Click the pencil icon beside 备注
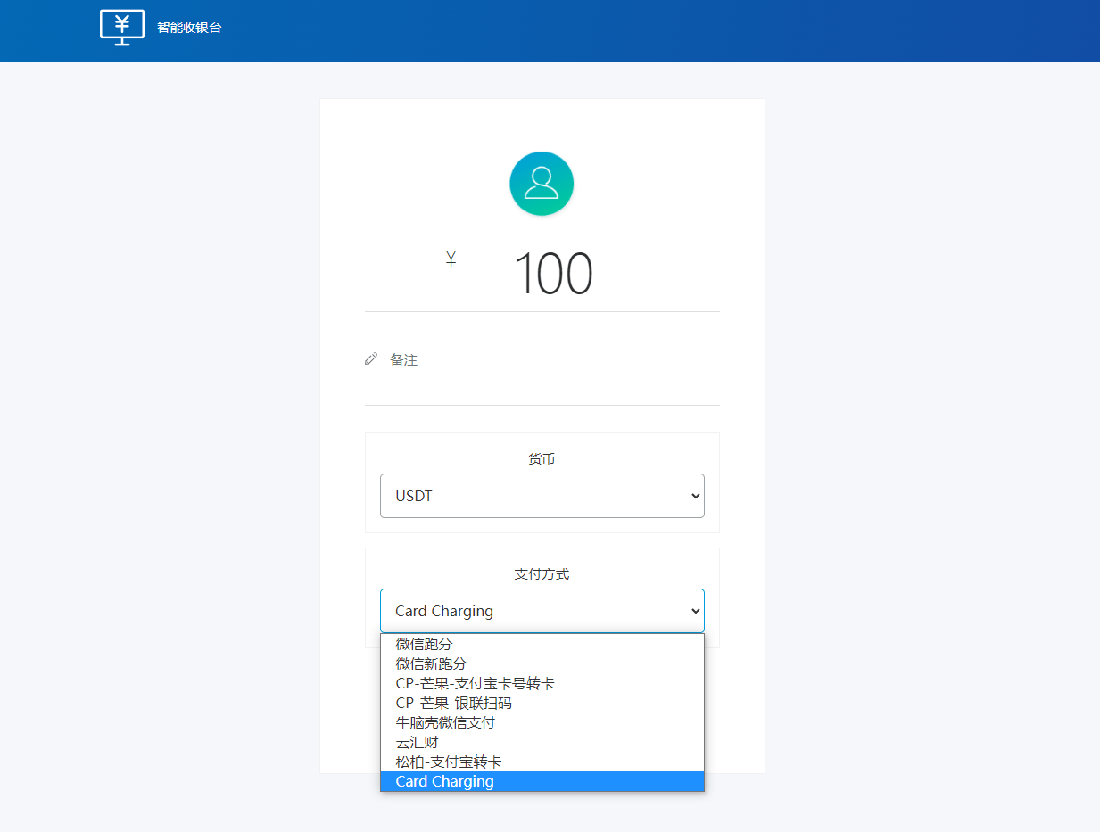The image size is (1100, 832). tap(371, 359)
